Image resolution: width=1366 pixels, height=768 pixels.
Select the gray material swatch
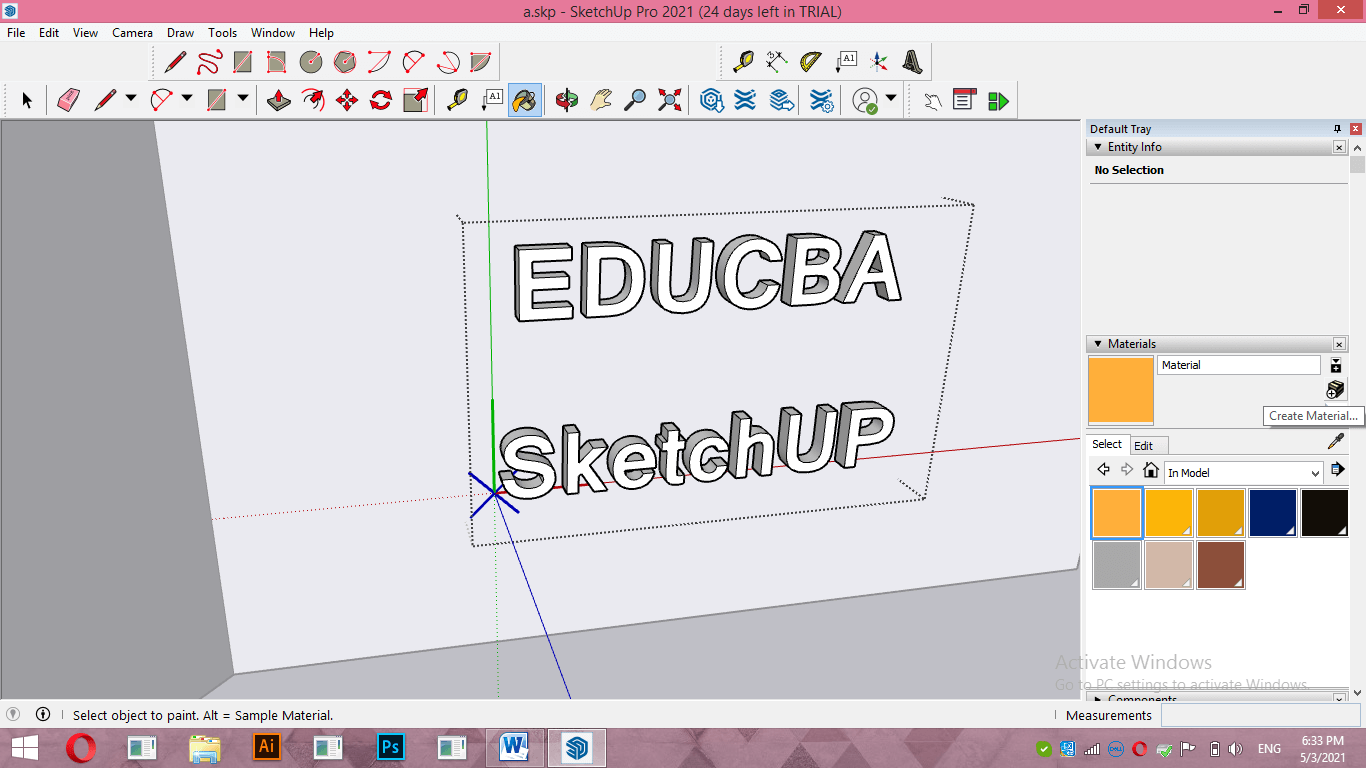(x=1117, y=565)
